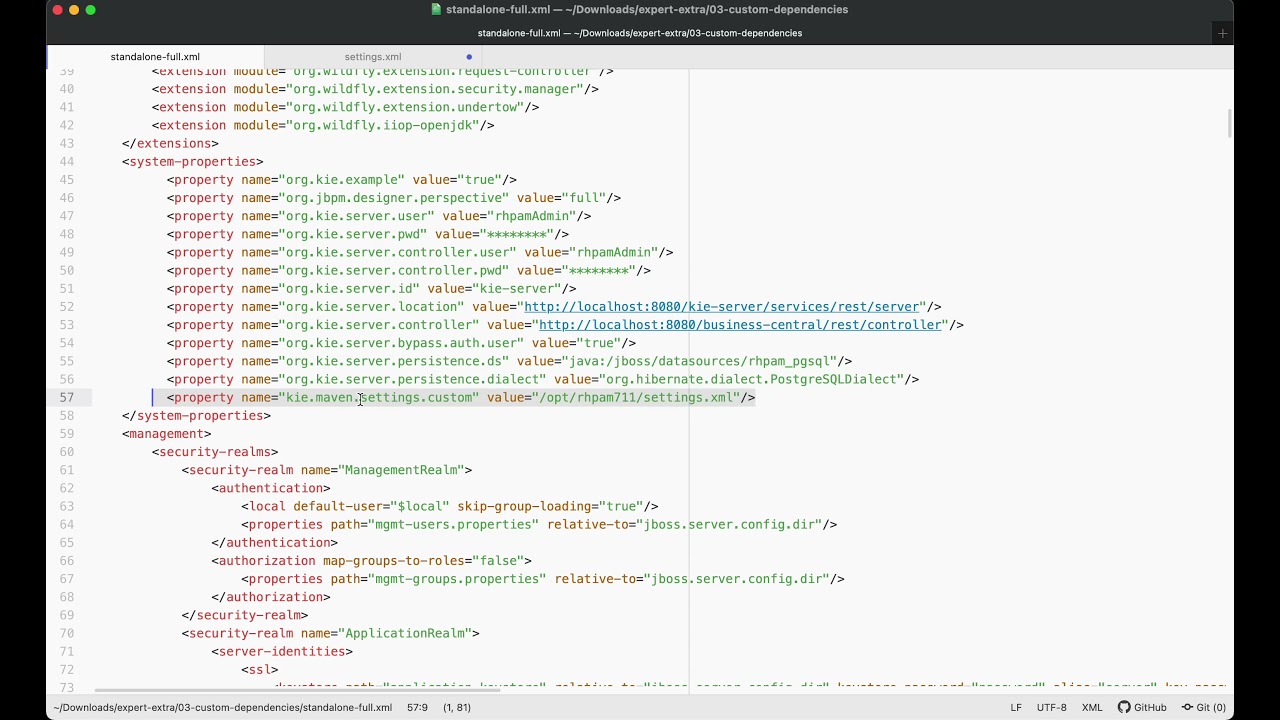Click the plus icon in the title bar
Image resolution: width=1280 pixels, height=720 pixels.
[1222, 33]
